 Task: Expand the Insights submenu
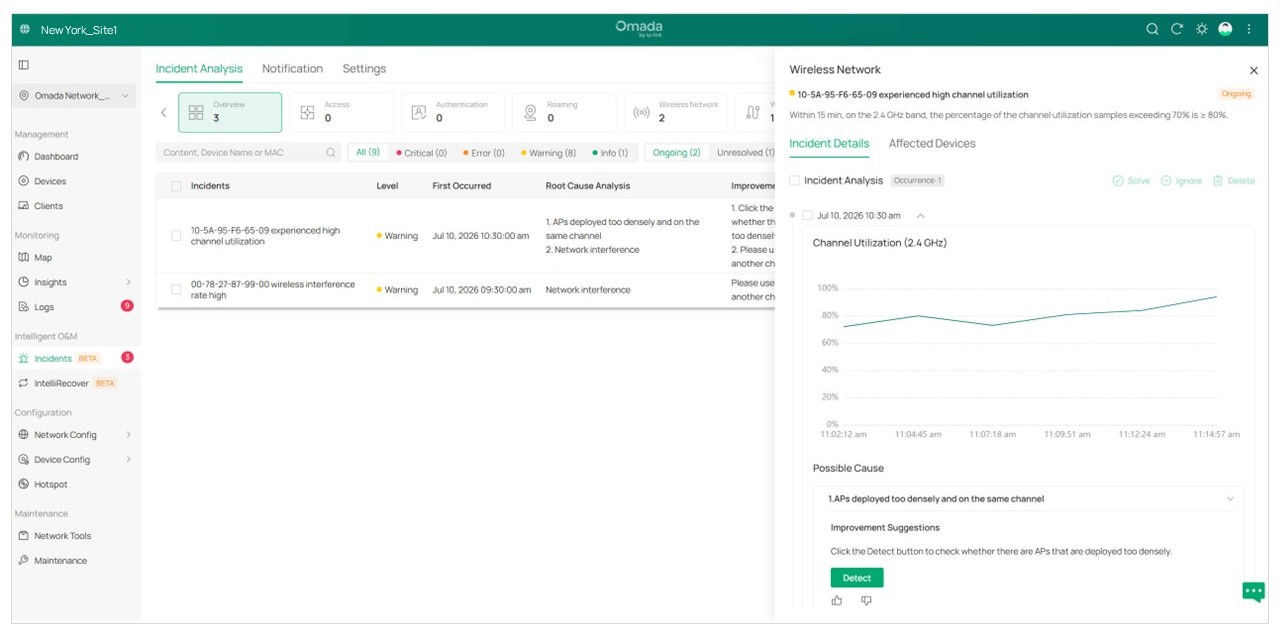tap(128, 283)
